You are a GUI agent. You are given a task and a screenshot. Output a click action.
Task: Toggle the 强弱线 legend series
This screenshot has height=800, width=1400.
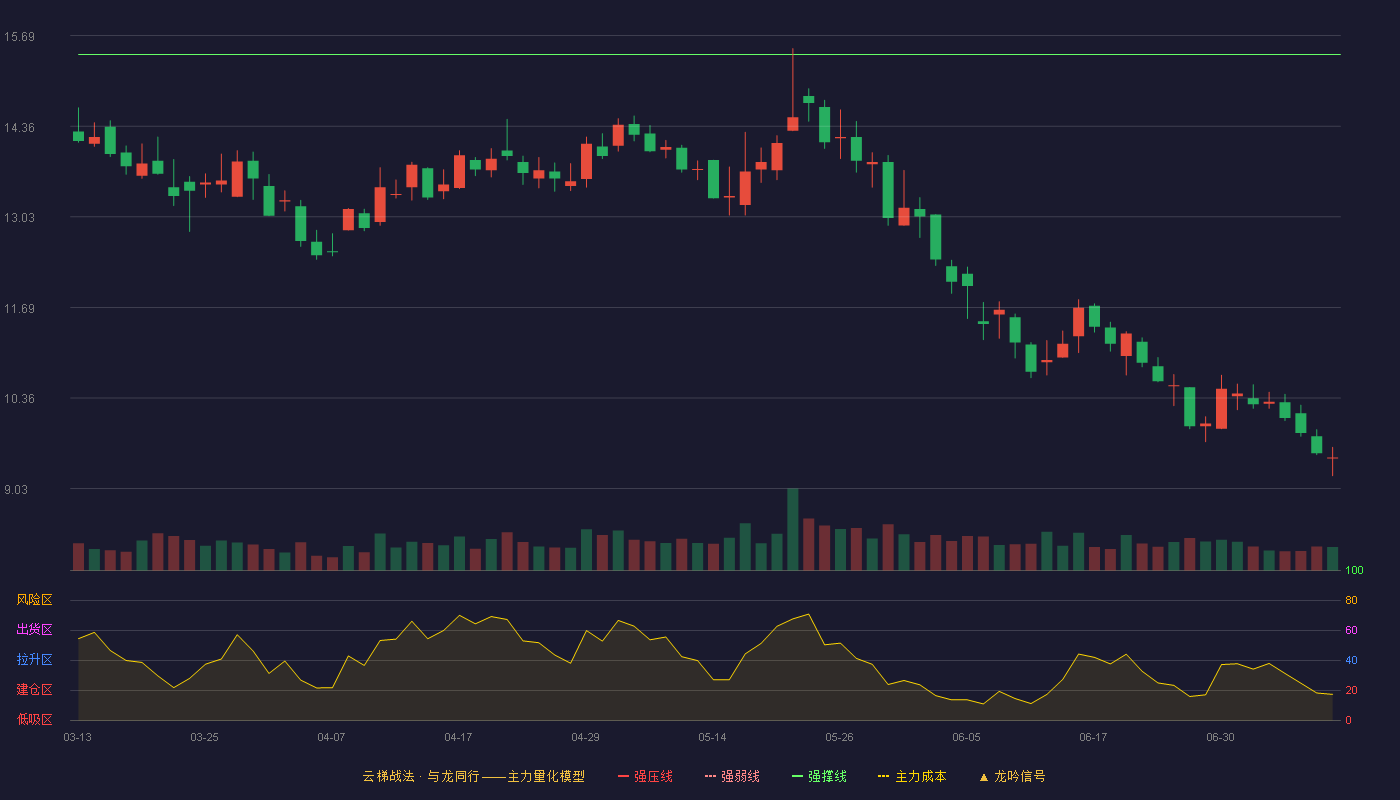[732, 776]
